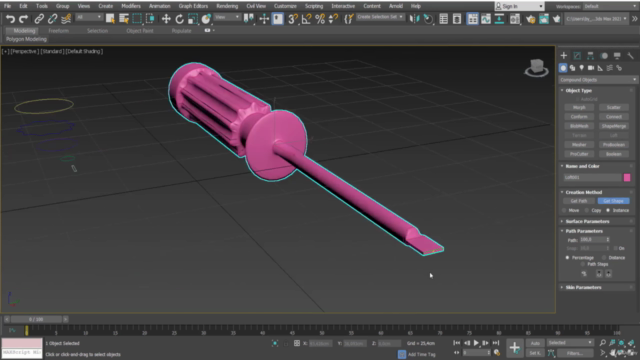Screen dimensions: 640x360
Task: Open the Modifiers menu
Action: pyautogui.click(x=131, y=6)
